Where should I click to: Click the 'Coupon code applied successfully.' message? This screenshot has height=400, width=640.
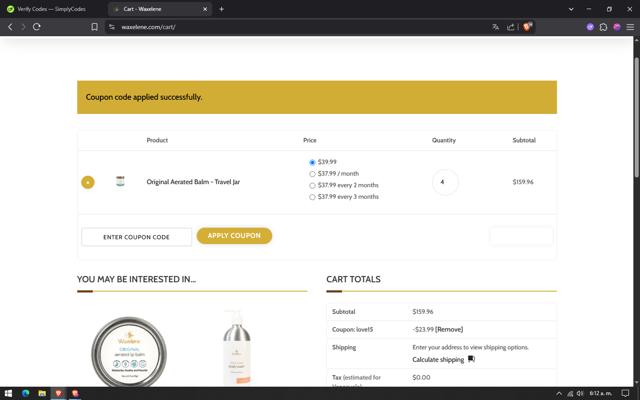point(144,97)
